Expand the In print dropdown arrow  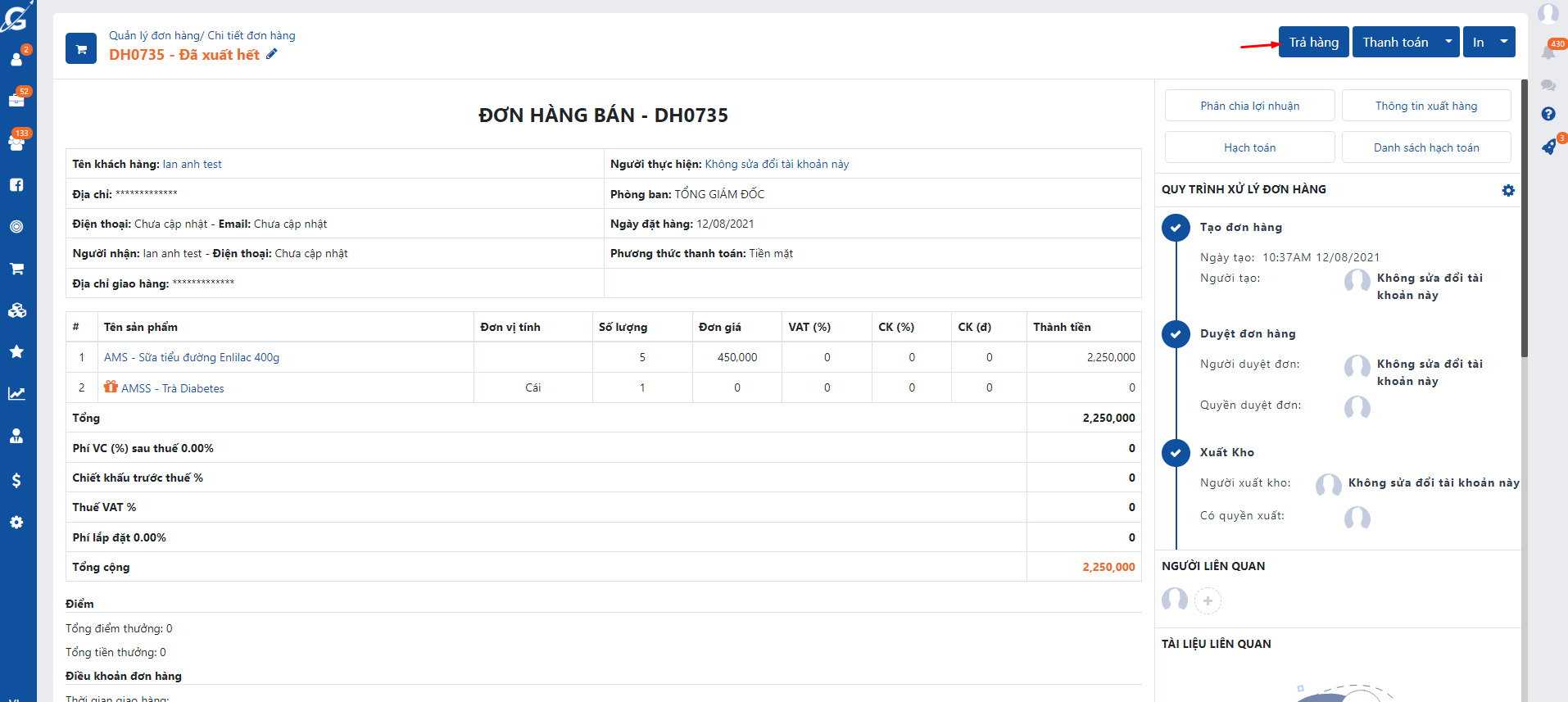tap(1504, 42)
